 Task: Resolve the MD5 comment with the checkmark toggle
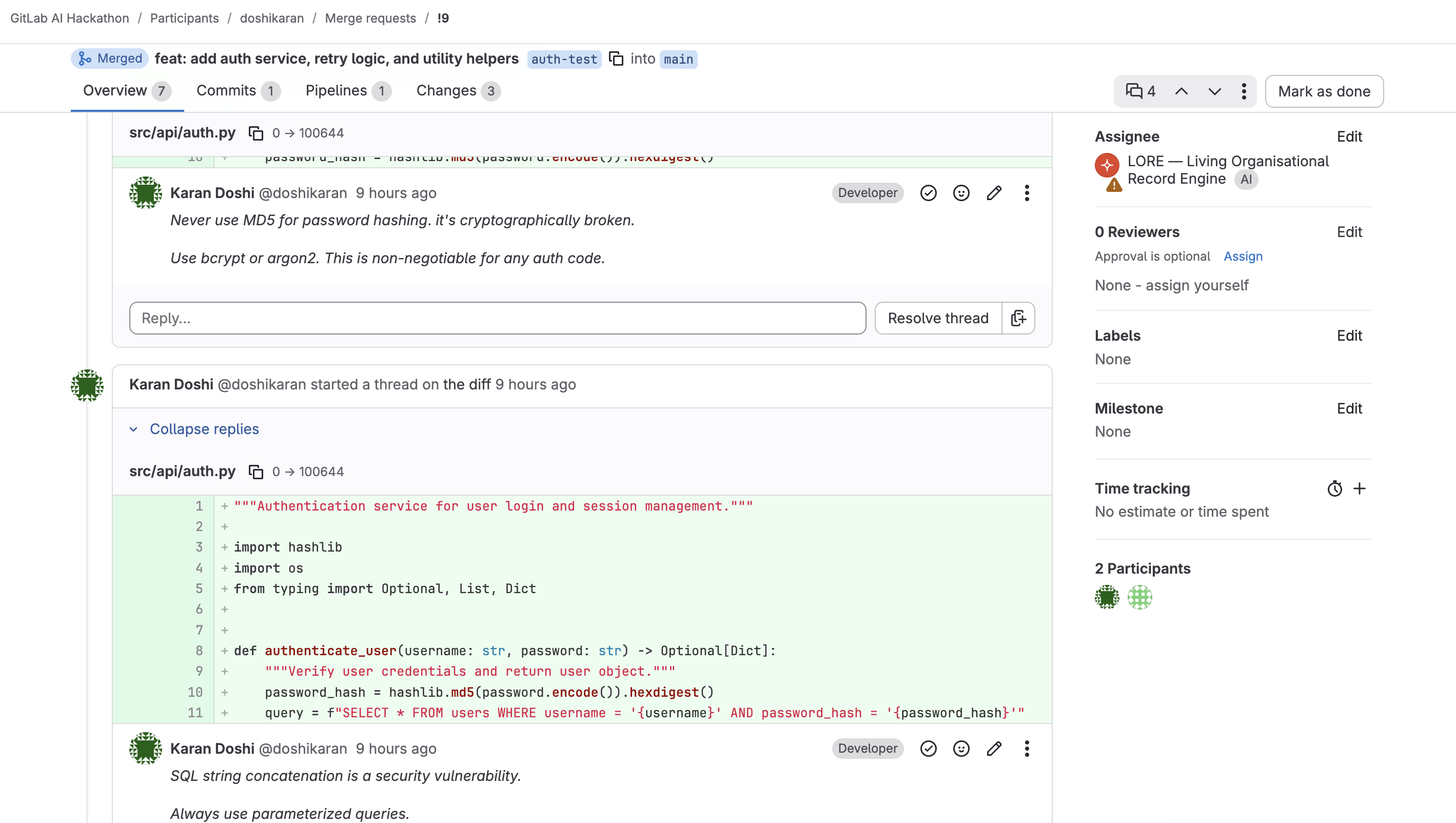pos(928,193)
